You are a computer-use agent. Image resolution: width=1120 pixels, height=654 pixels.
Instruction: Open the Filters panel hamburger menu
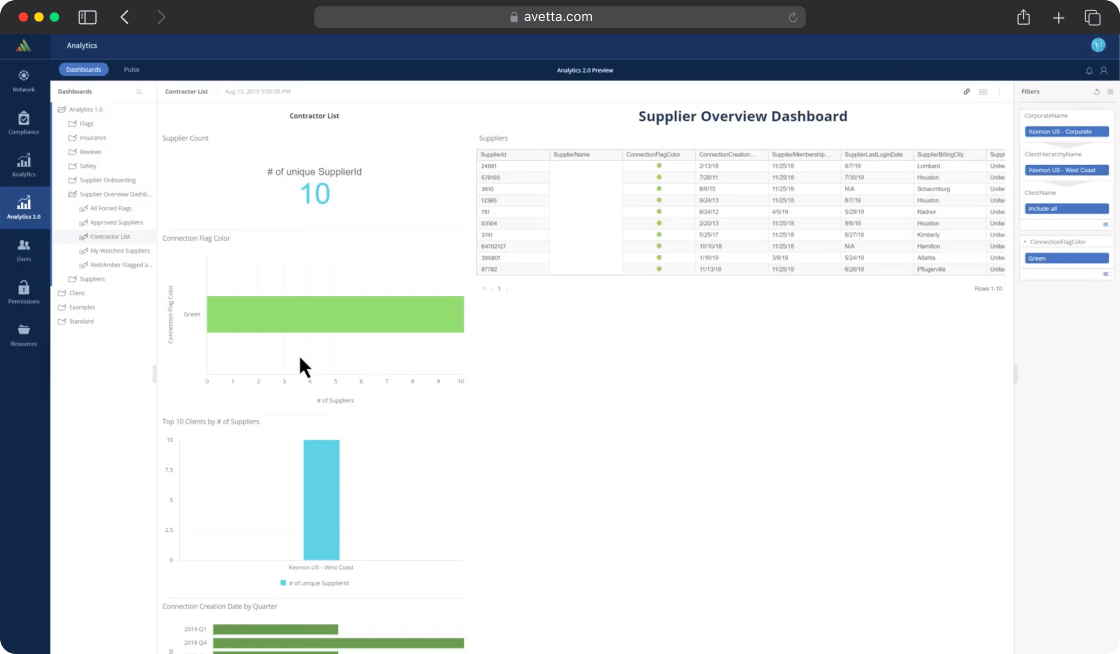click(1110, 91)
